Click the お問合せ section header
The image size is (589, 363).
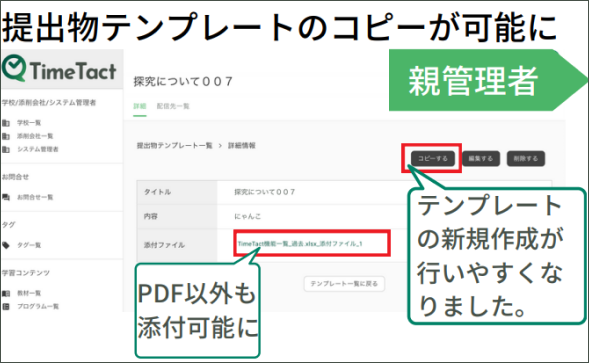(15, 177)
